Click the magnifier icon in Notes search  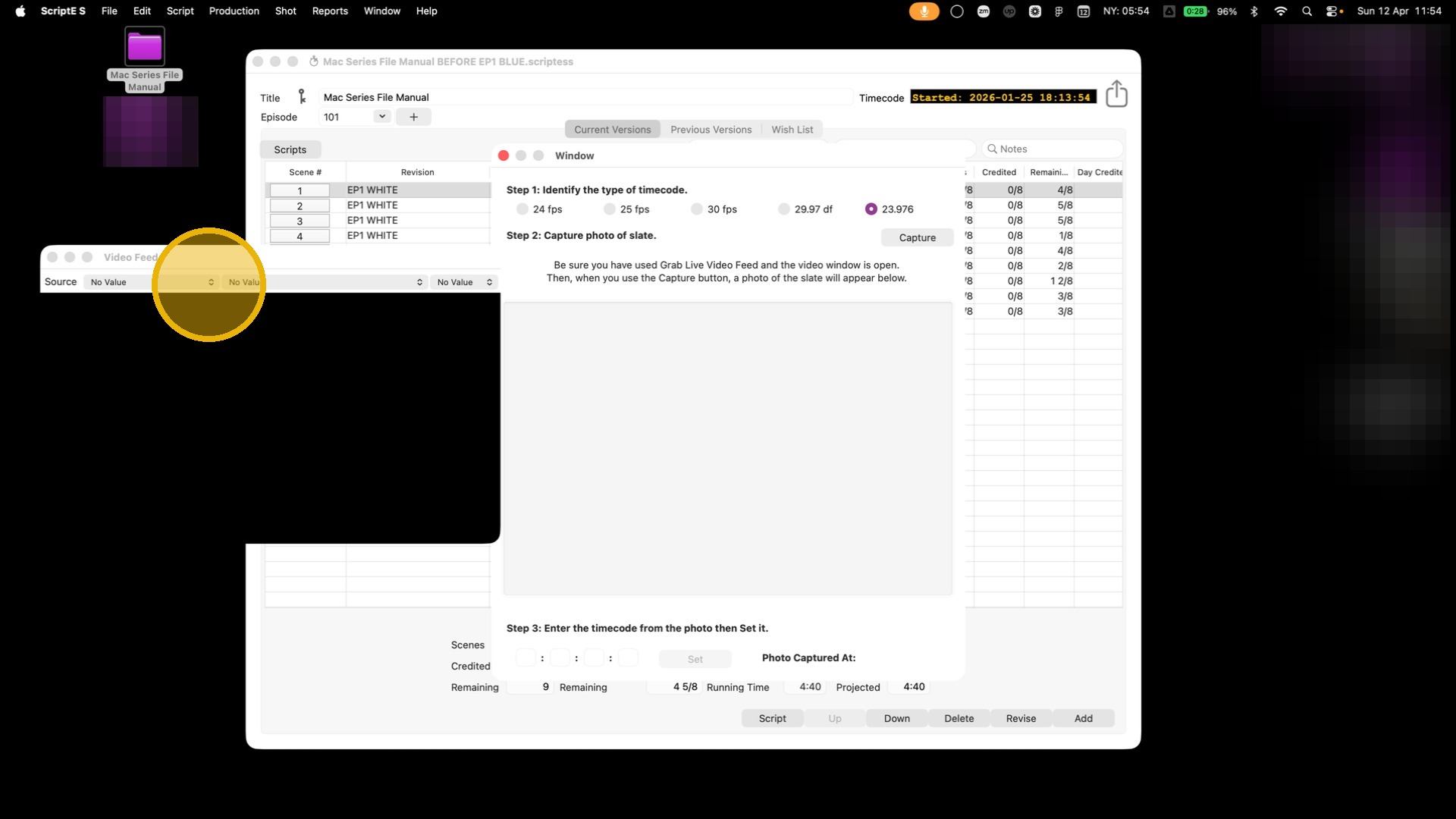click(x=993, y=149)
